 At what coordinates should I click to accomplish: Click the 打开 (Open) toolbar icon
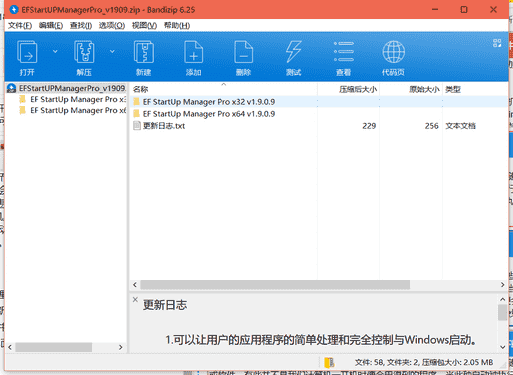click(27, 52)
